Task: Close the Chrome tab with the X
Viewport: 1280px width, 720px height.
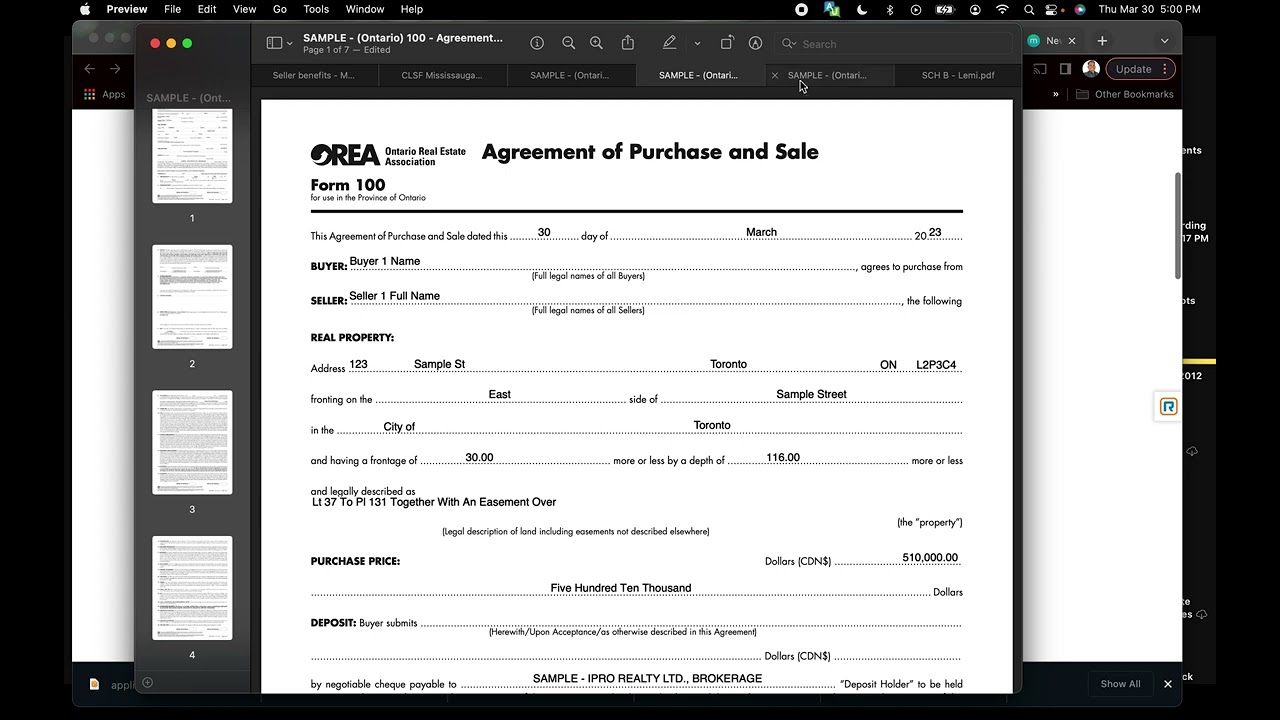Action: pyautogui.click(x=1072, y=41)
